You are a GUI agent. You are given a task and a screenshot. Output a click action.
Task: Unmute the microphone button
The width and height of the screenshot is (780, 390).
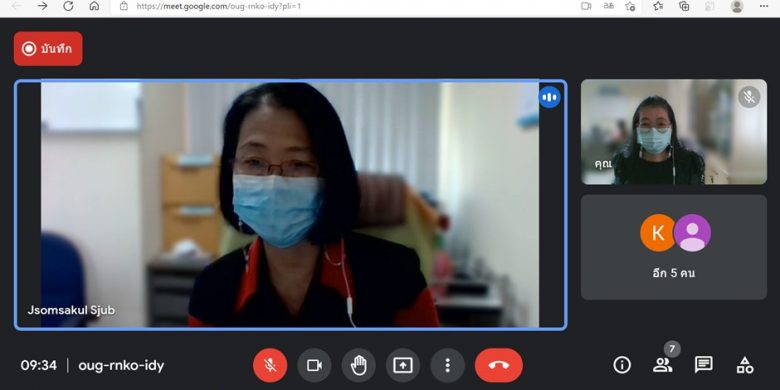270,366
